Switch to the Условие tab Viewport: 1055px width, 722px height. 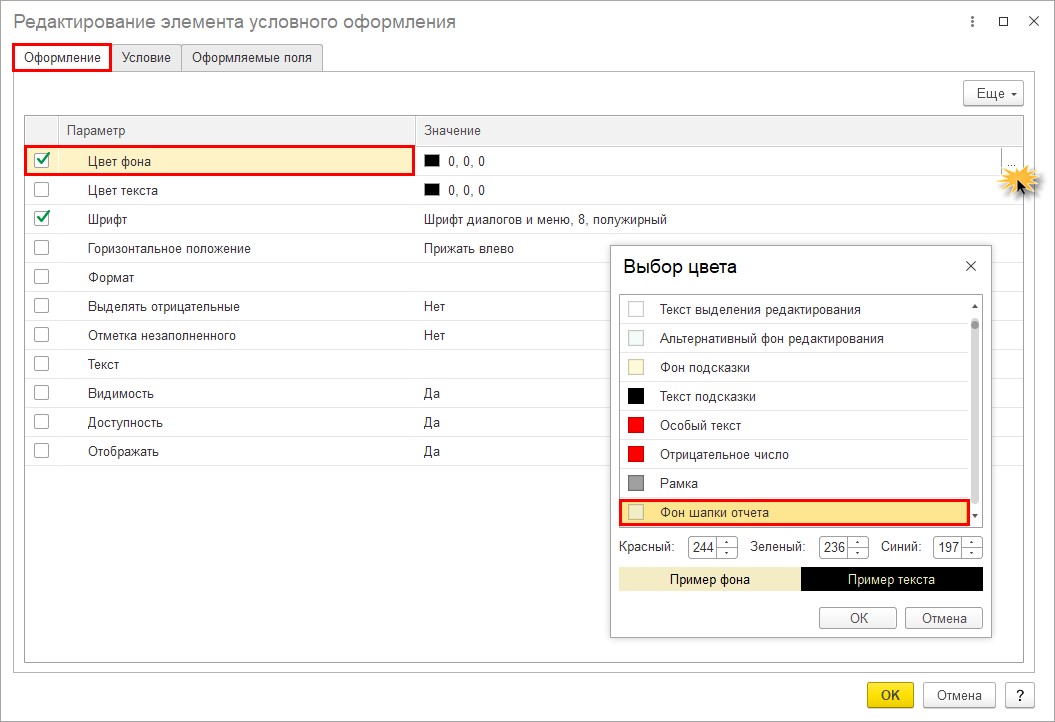click(146, 58)
